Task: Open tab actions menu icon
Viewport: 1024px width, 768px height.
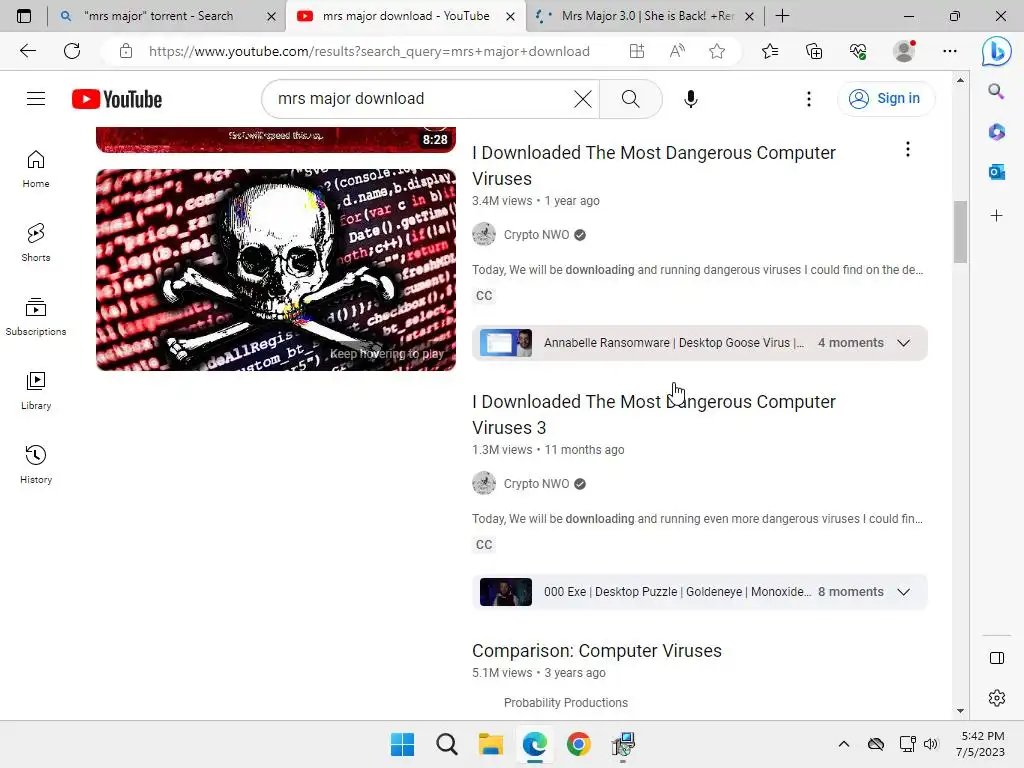Action: (x=24, y=16)
